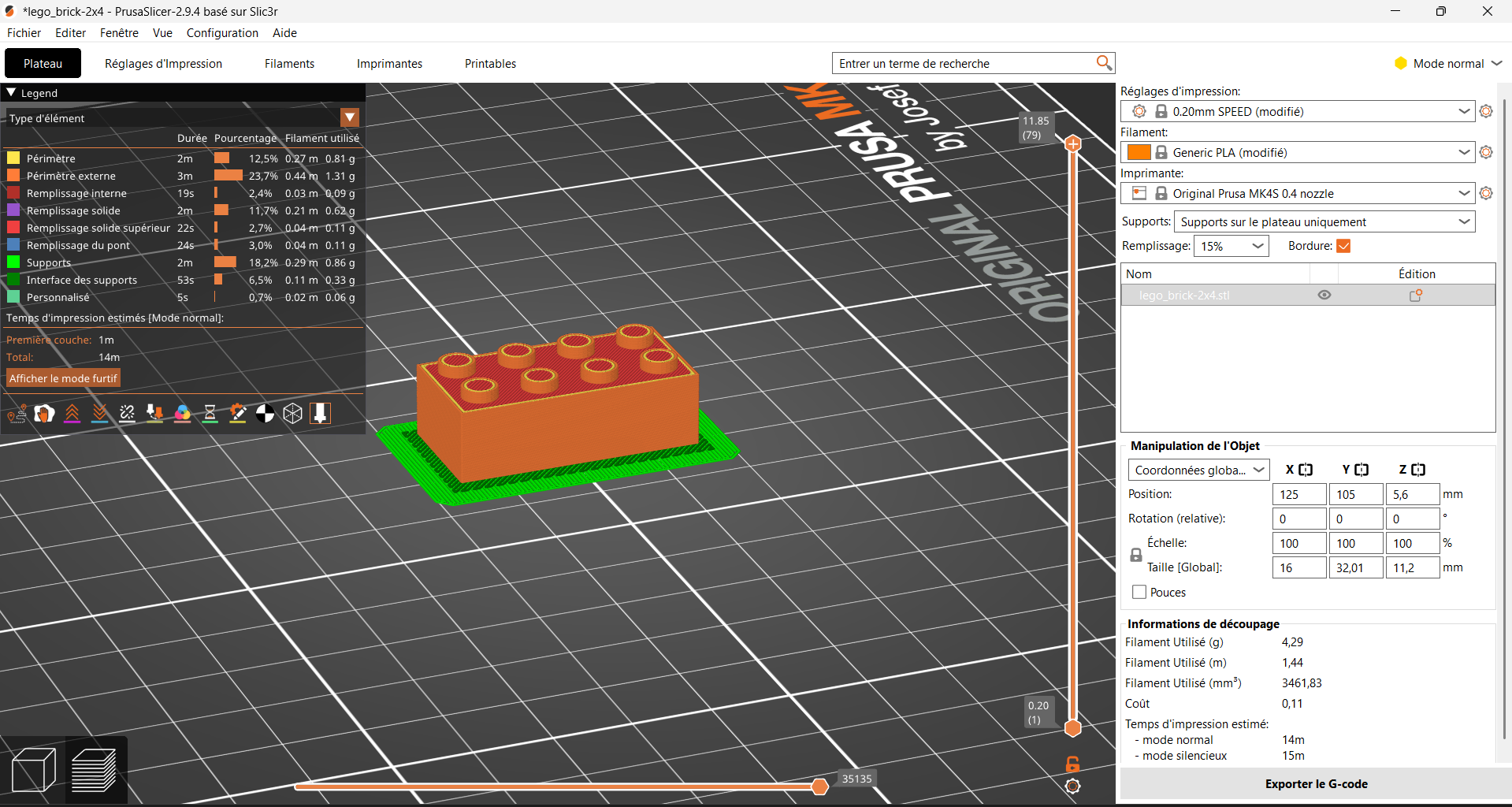Click the open padlock on vertical slider
The height and width of the screenshot is (807, 1512).
(1072, 764)
